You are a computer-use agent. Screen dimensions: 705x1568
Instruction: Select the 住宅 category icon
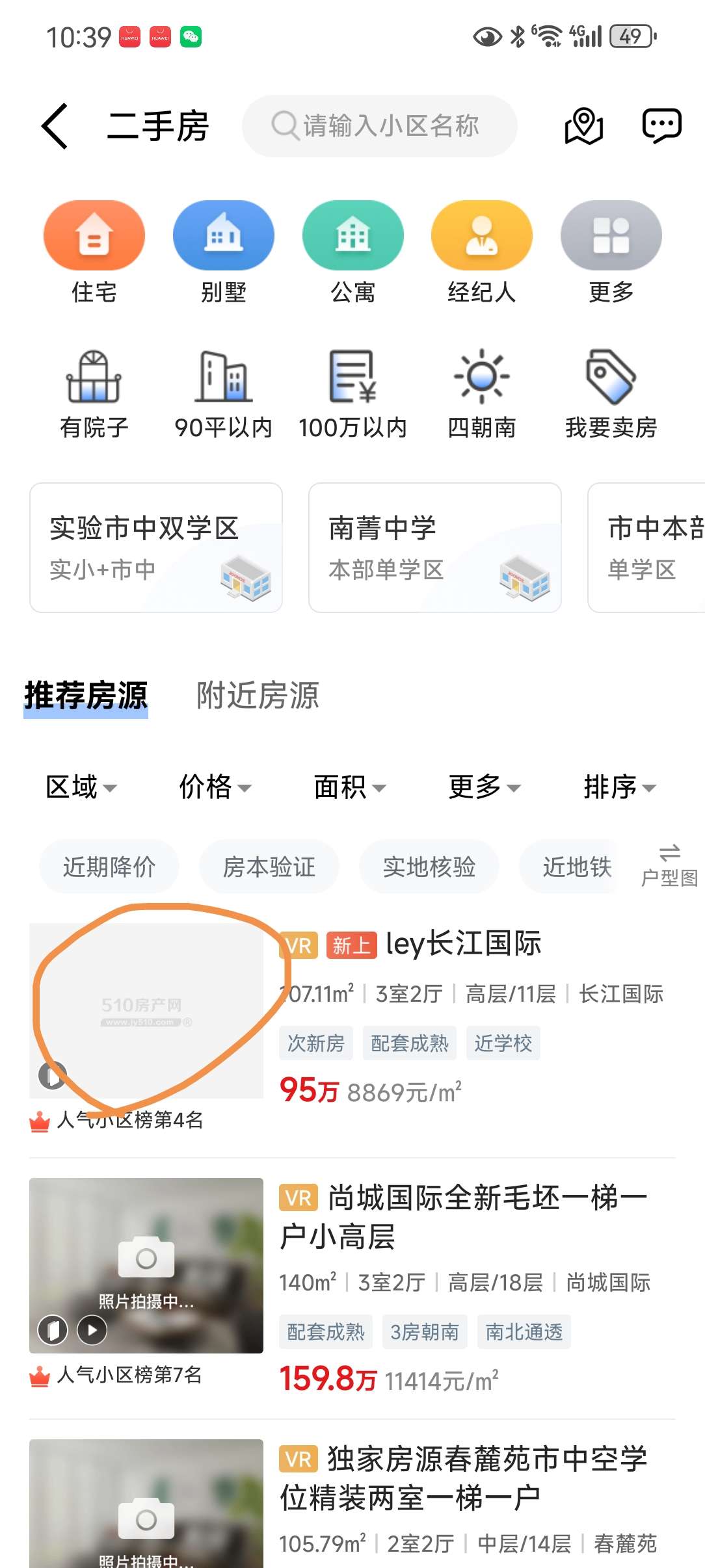coord(94,235)
